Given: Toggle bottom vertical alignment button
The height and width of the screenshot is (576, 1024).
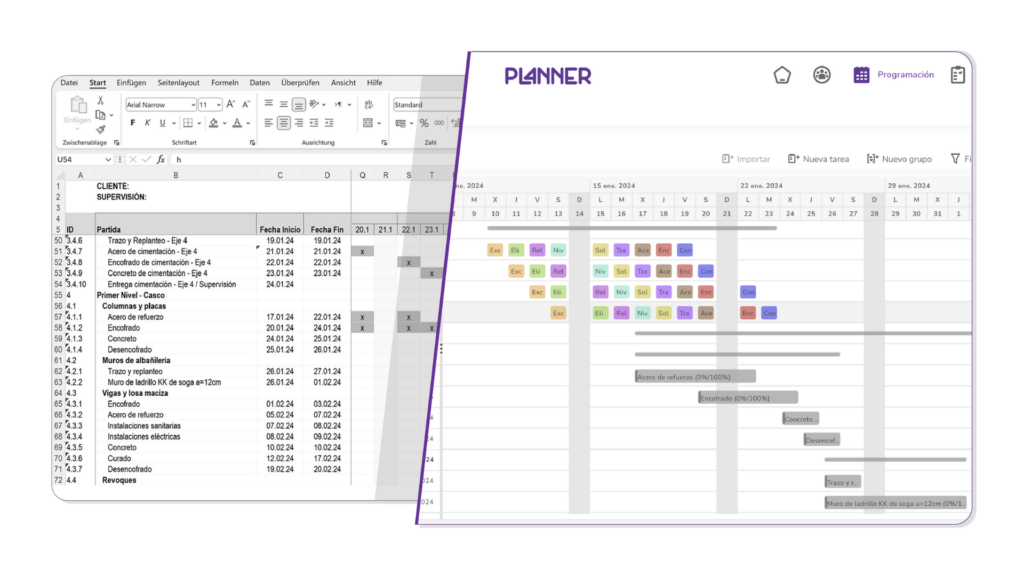Looking at the screenshot, I should point(298,104).
